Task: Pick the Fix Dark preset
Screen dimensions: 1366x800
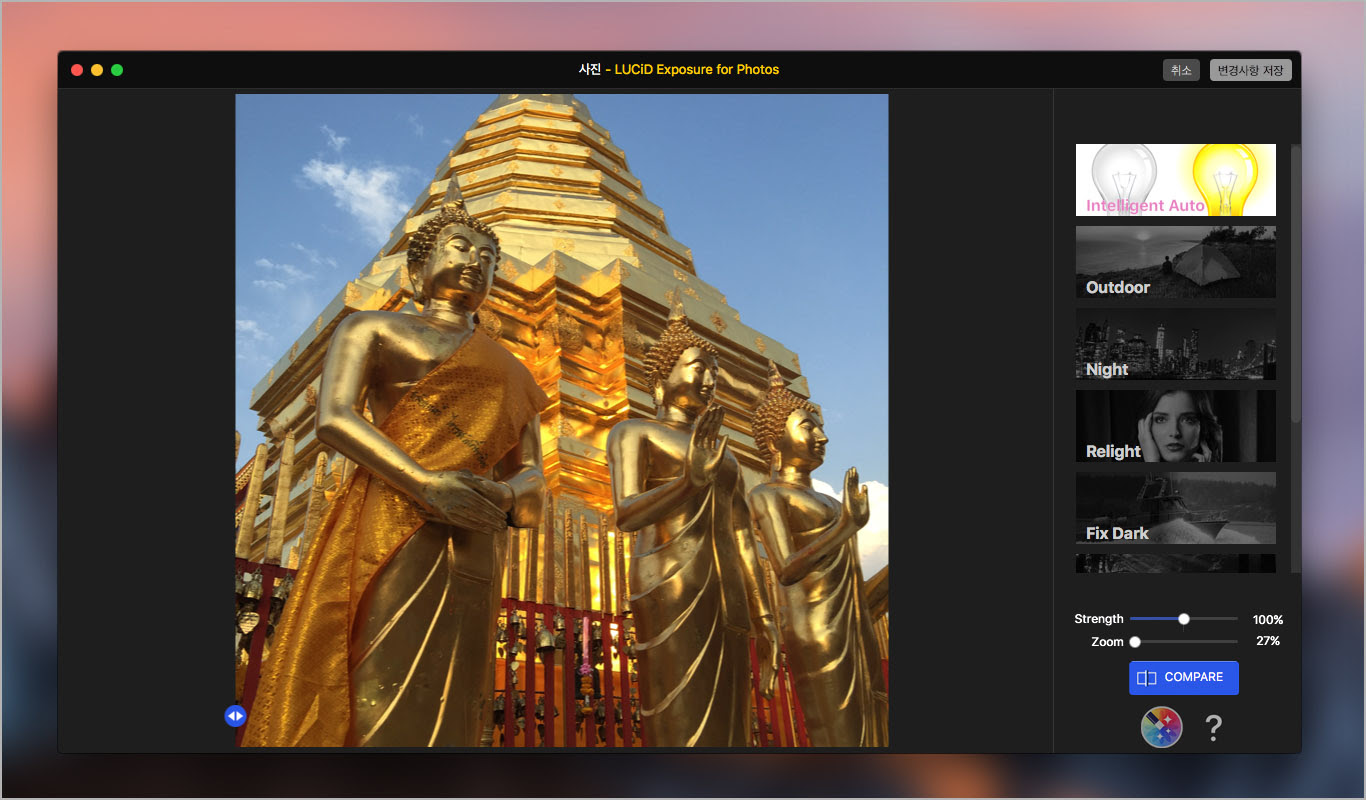Action: click(x=1175, y=508)
